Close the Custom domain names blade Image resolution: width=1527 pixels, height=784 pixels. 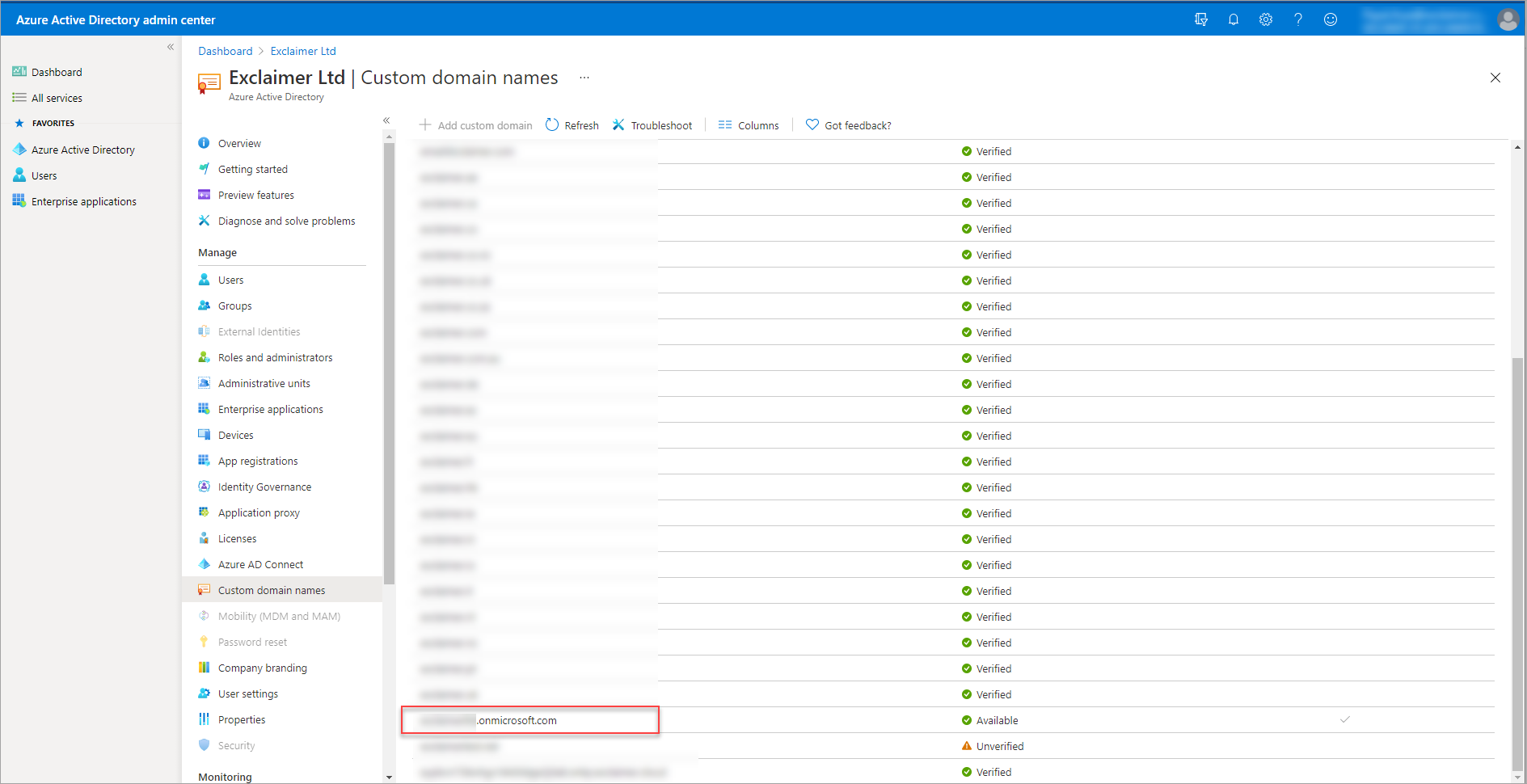[1495, 78]
